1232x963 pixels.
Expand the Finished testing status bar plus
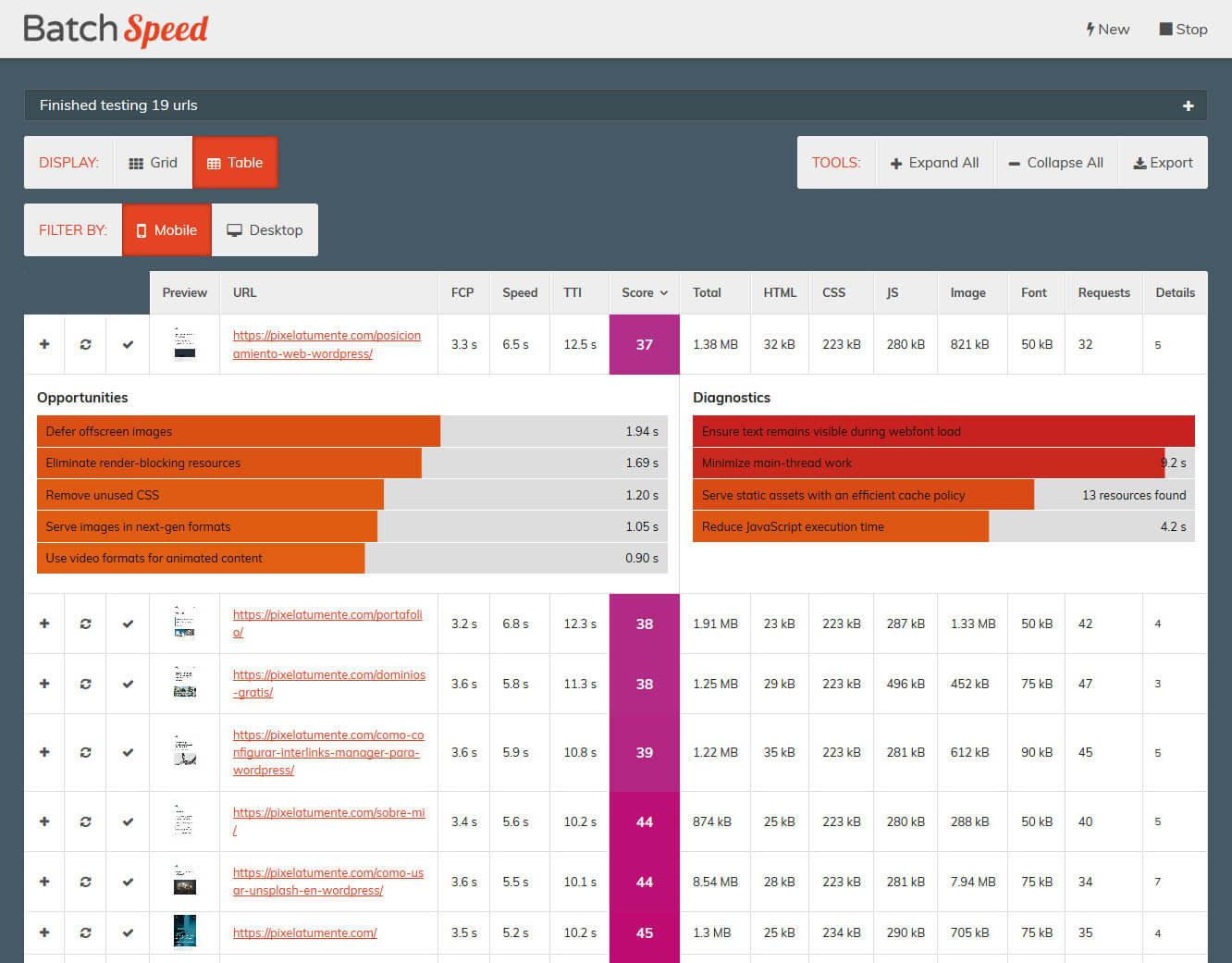(1188, 105)
